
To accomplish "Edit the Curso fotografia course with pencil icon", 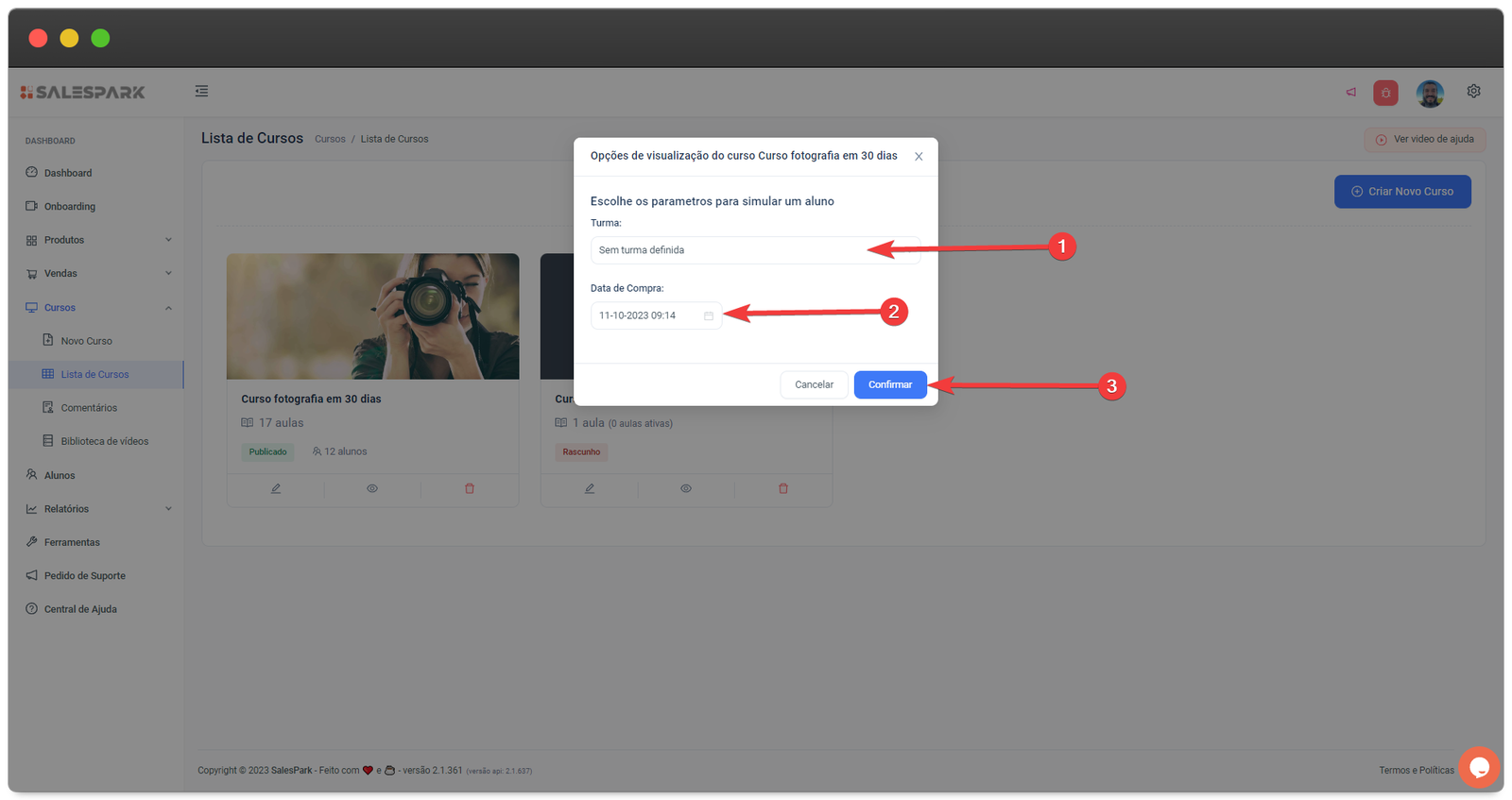I will coord(276,488).
